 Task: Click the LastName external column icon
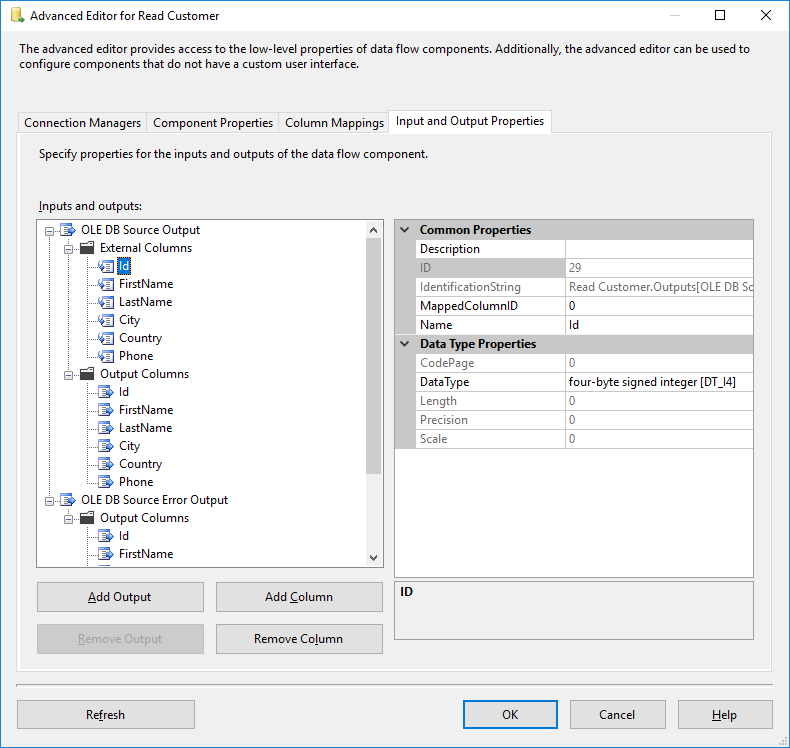106,302
